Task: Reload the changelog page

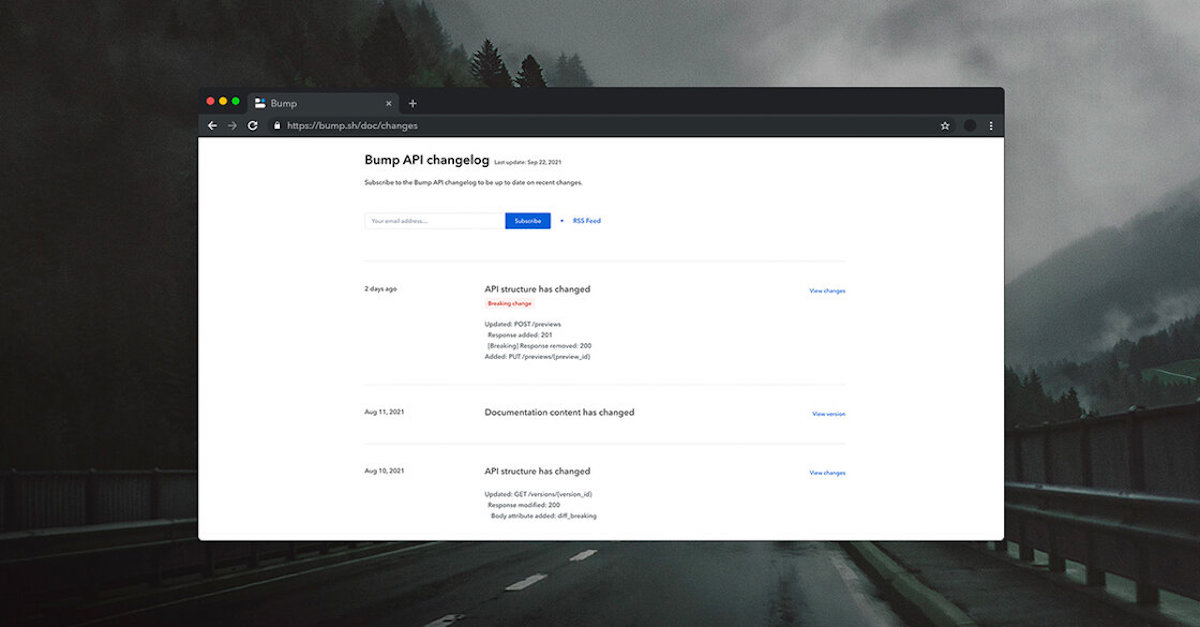Action: 252,125
